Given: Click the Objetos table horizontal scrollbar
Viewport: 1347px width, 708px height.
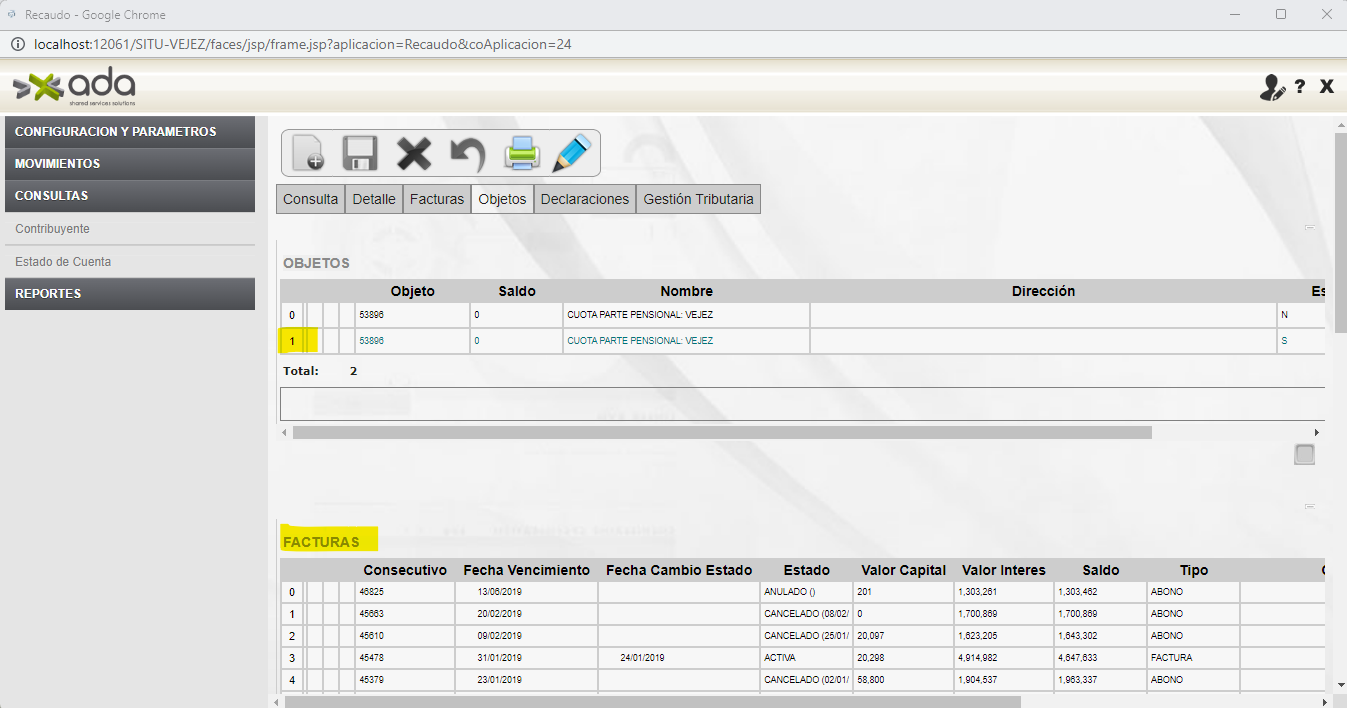Looking at the screenshot, I should 721,433.
